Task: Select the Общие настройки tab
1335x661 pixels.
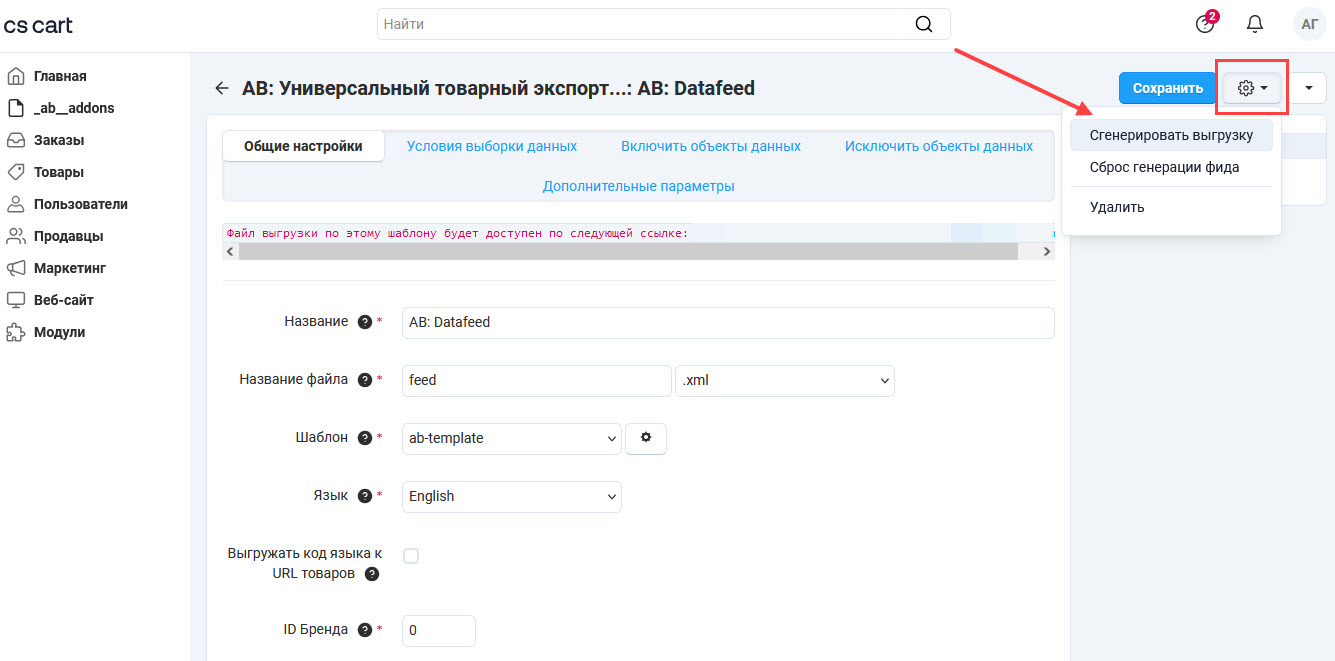Action: pos(303,146)
